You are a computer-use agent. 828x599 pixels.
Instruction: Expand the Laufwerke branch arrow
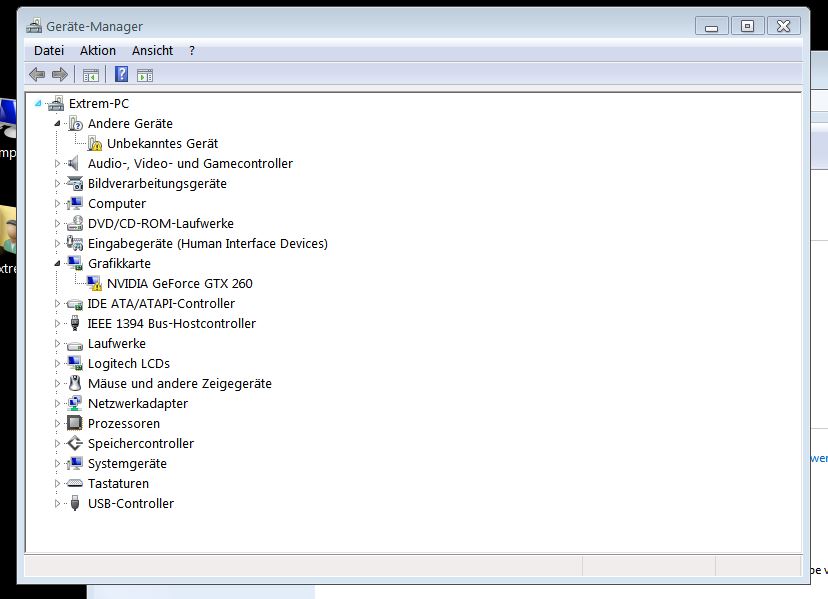pyautogui.click(x=58, y=343)
